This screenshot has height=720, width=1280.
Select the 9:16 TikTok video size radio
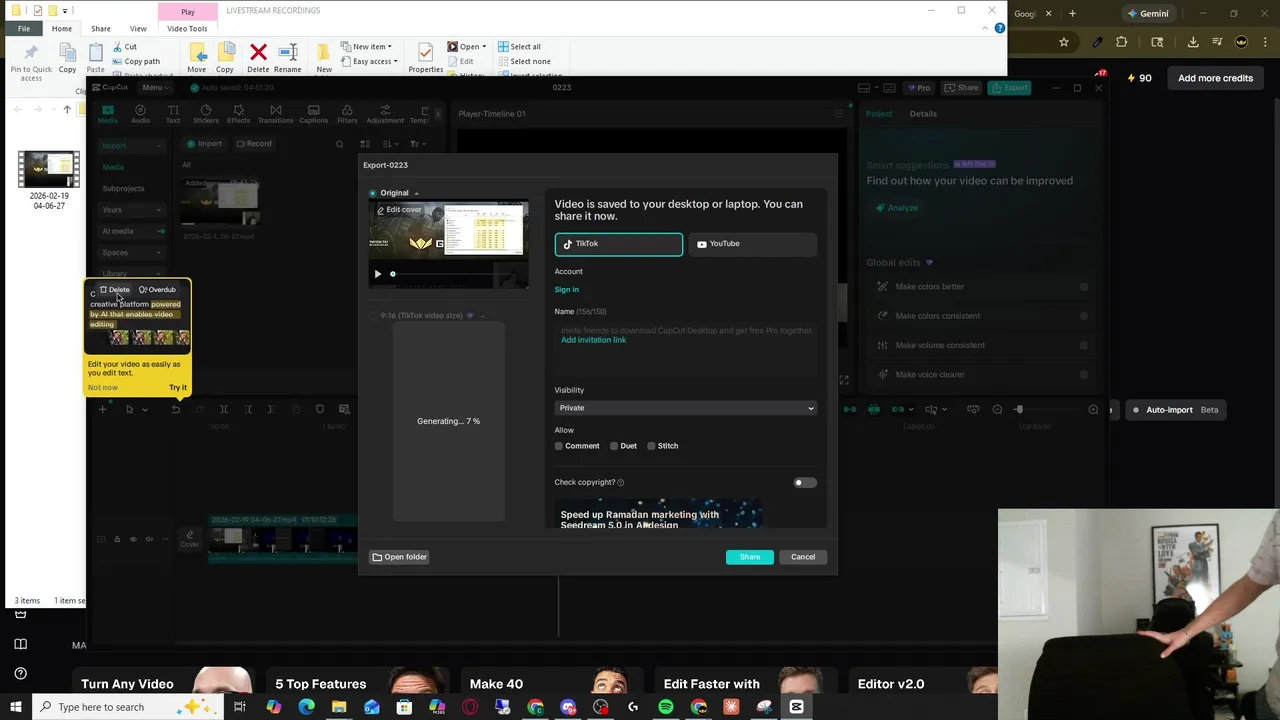coord(373,316)
